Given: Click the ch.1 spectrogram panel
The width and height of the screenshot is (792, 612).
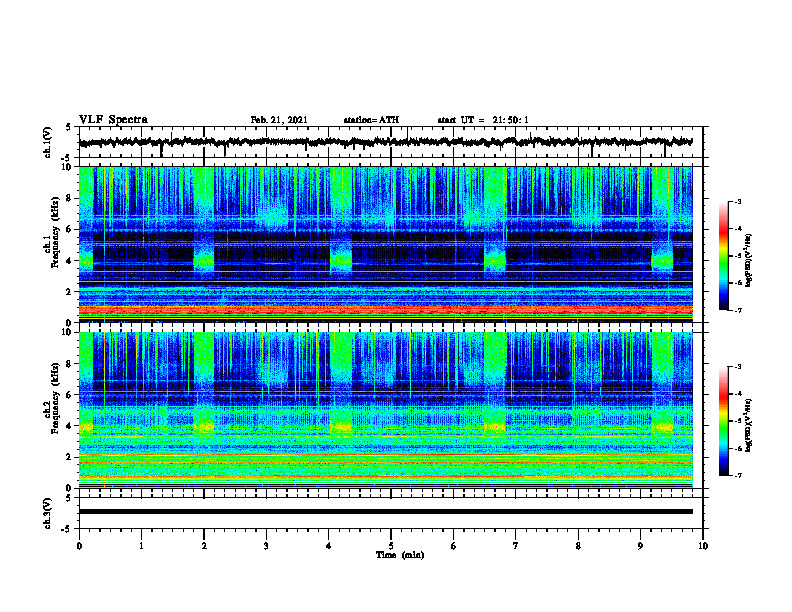Looking at the screenshot, I should point(386,244).
